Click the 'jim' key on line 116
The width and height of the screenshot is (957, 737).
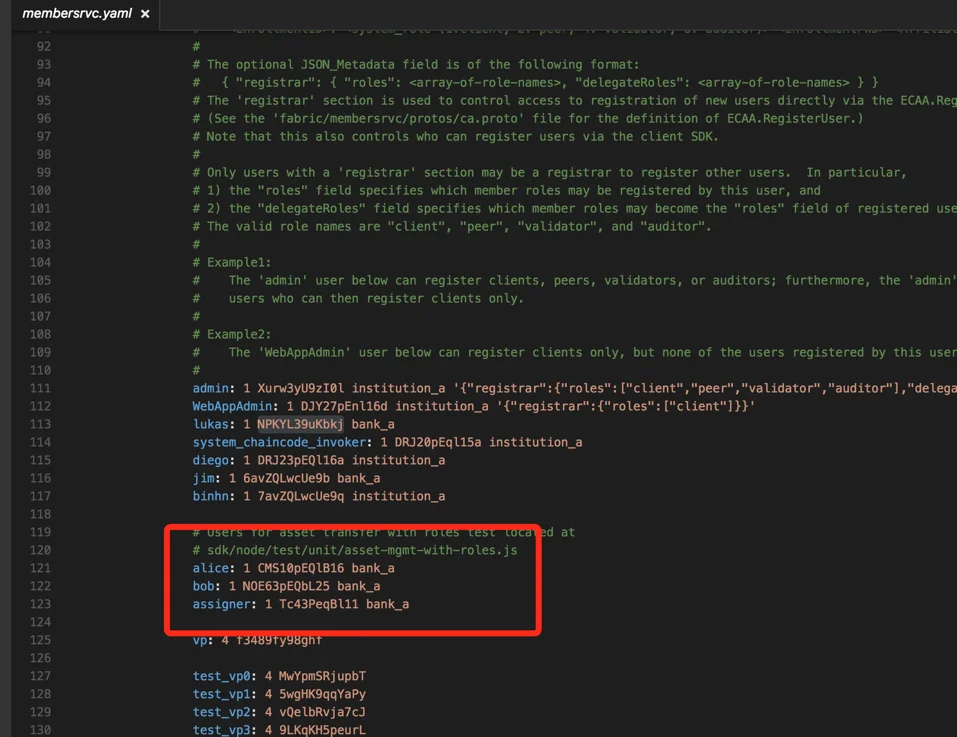click(x=203, y=478)
